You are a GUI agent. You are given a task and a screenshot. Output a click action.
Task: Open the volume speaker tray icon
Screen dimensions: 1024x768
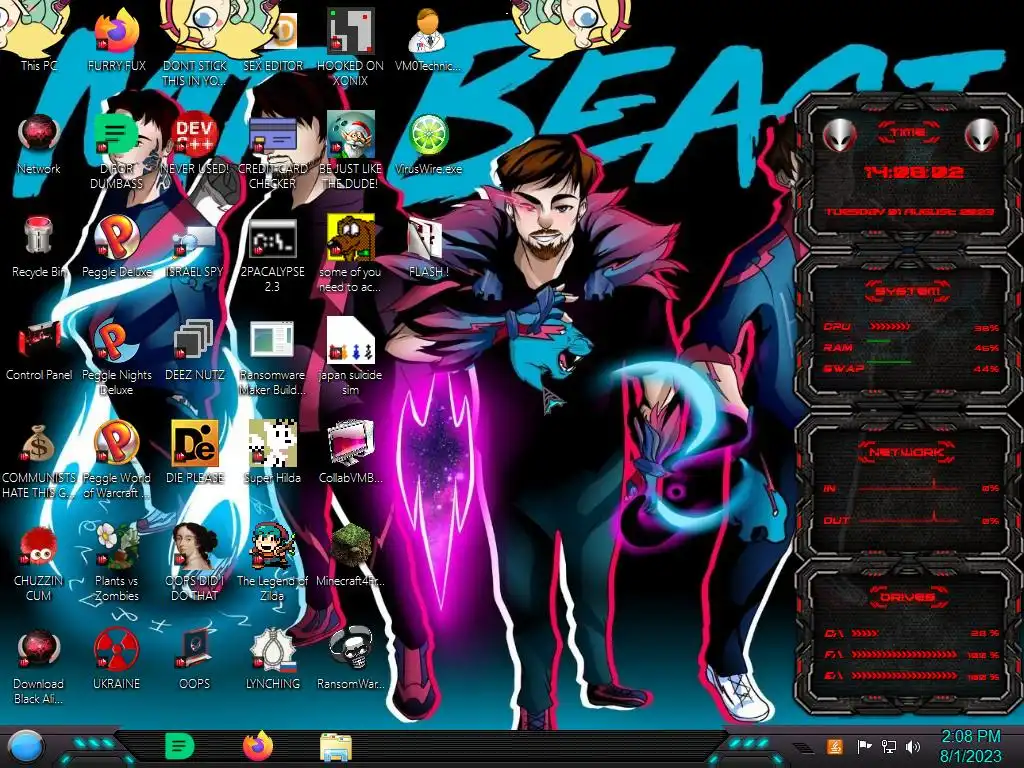913,746
